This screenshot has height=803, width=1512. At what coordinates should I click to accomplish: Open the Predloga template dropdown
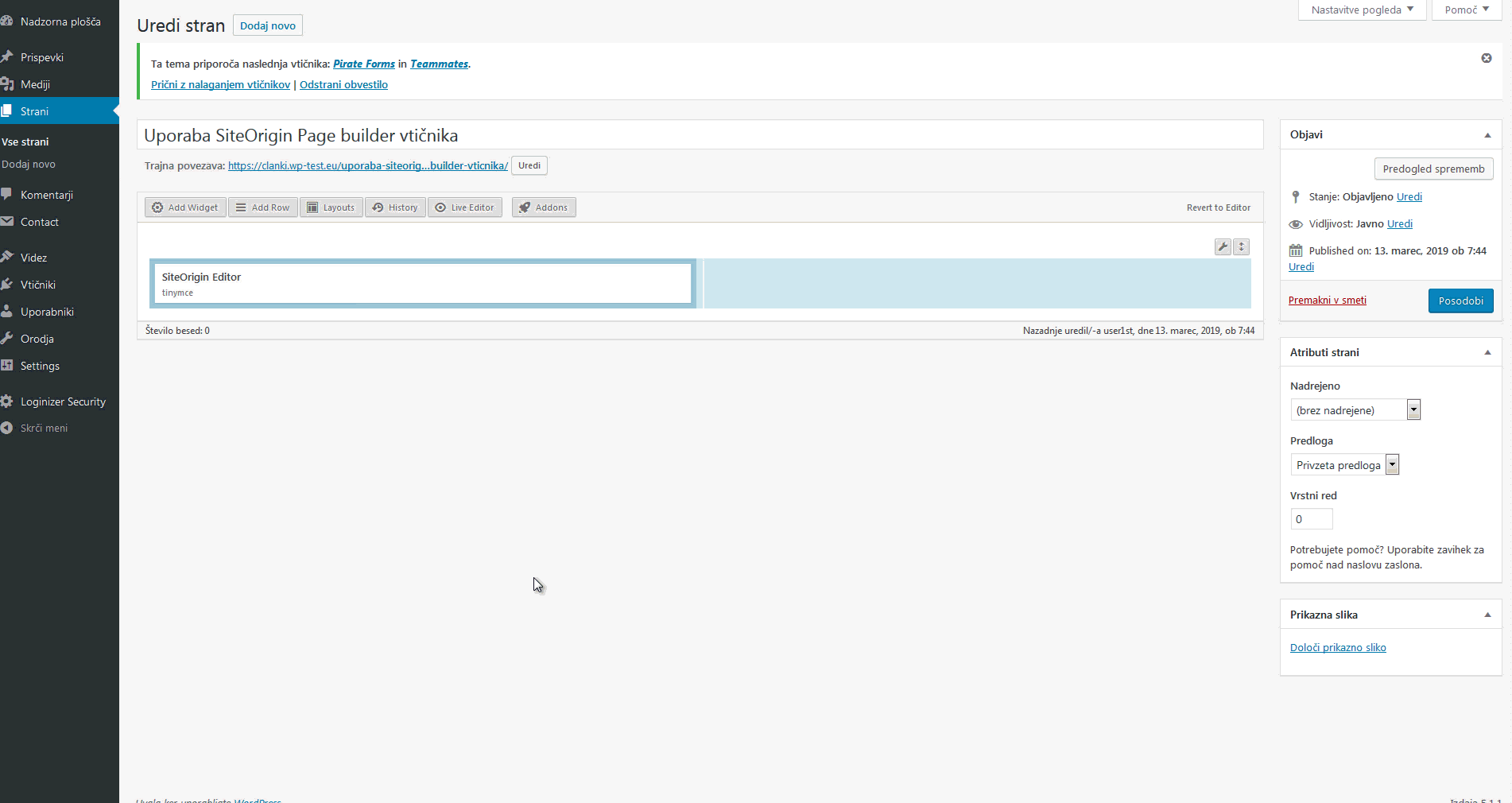[1344, 465]
